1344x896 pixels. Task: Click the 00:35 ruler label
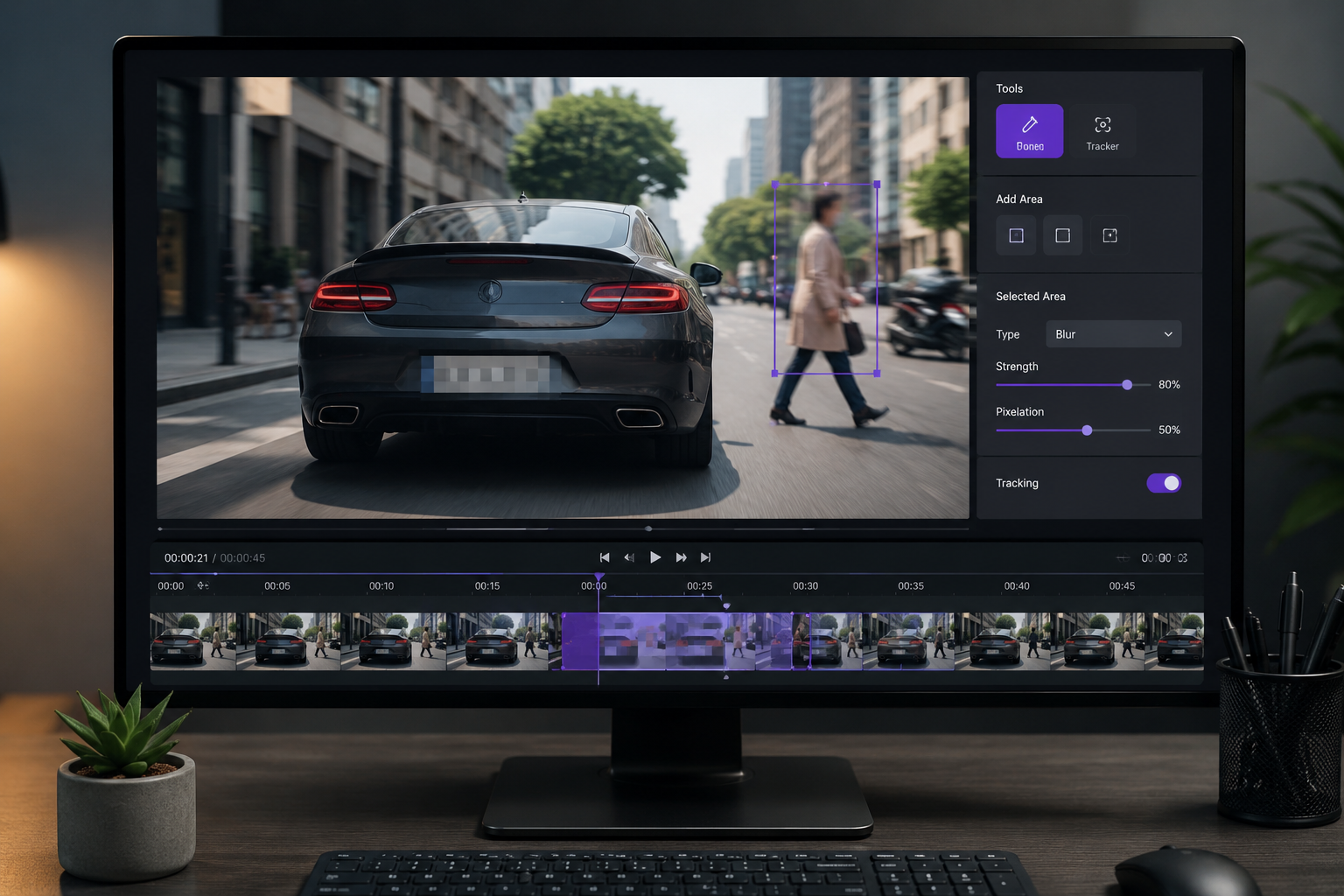tap(911, 585)
